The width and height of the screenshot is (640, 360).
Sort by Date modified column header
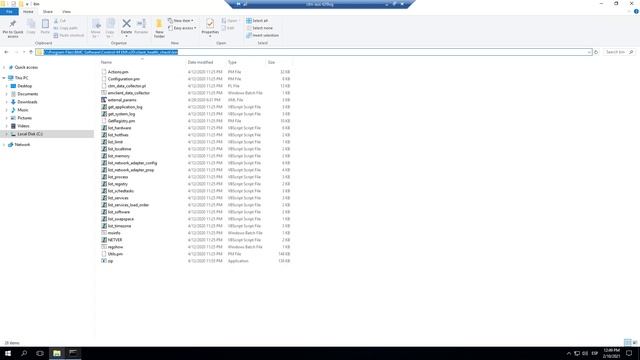point(200,62)
